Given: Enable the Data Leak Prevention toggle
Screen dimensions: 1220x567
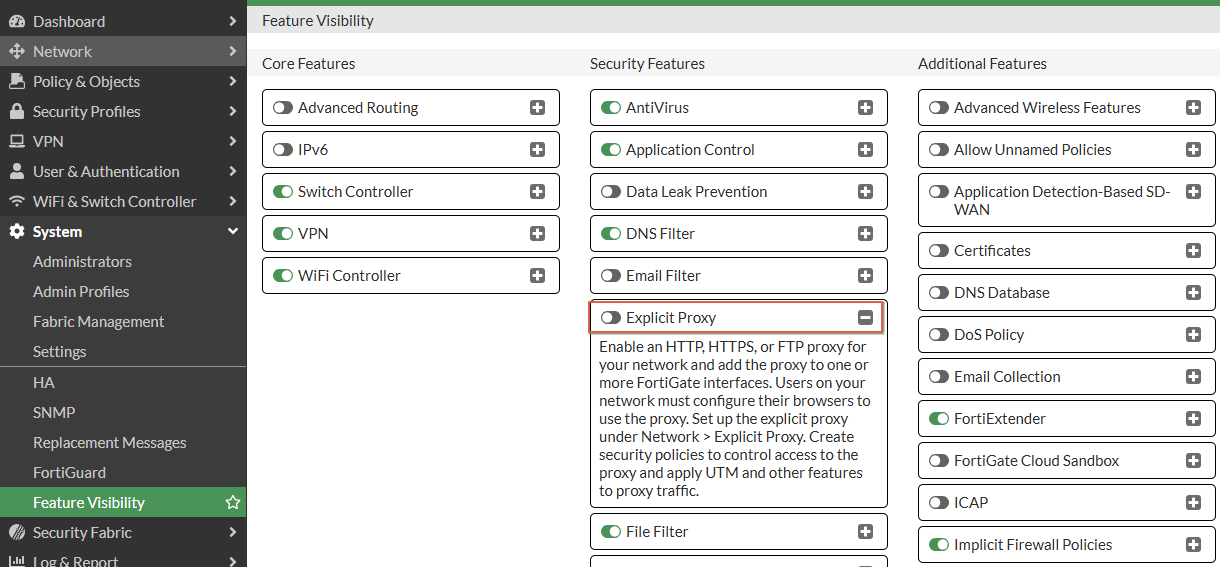Looking at the screenshot, I should [x=611, y=192].
